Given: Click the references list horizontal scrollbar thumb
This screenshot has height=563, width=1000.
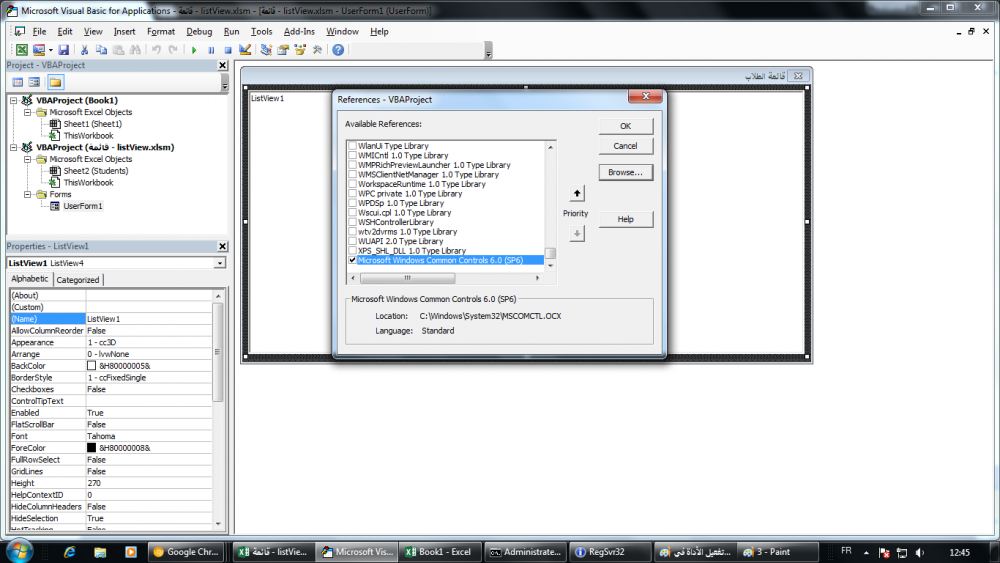Looking at the screenshot, I should (x=408, y=278).
